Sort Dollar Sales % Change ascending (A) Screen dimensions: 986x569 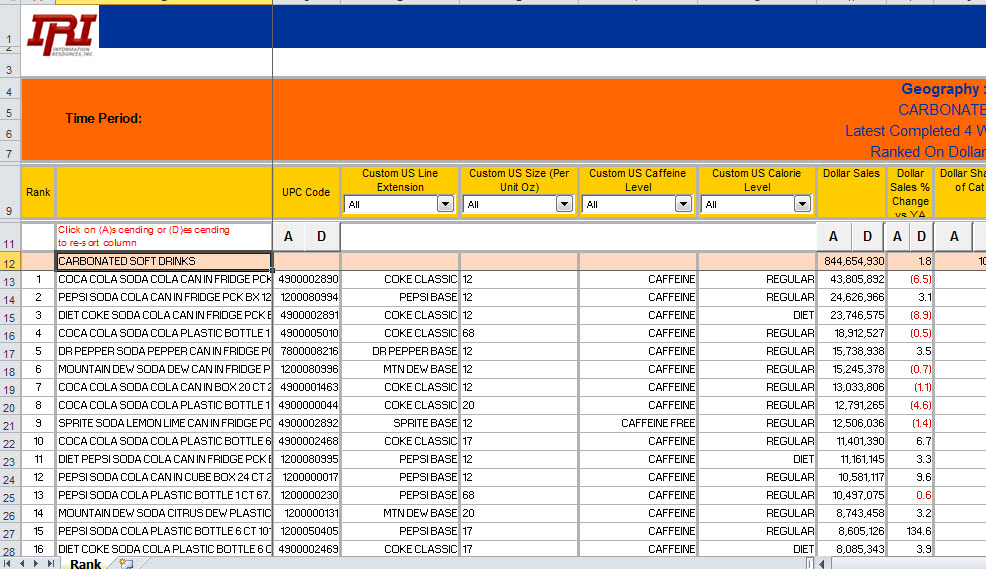click(x=897, y=236)
